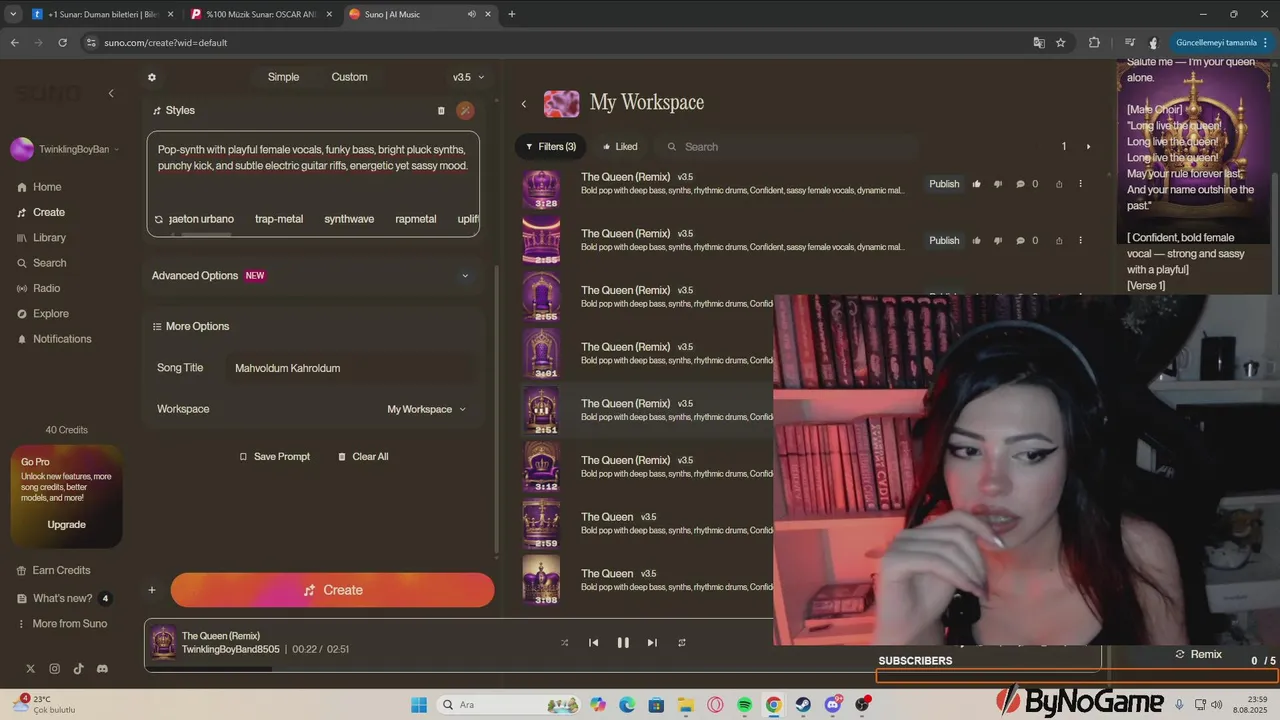Open What's new?
This screenshot has height=720, width=1280.
coord(63,598)
